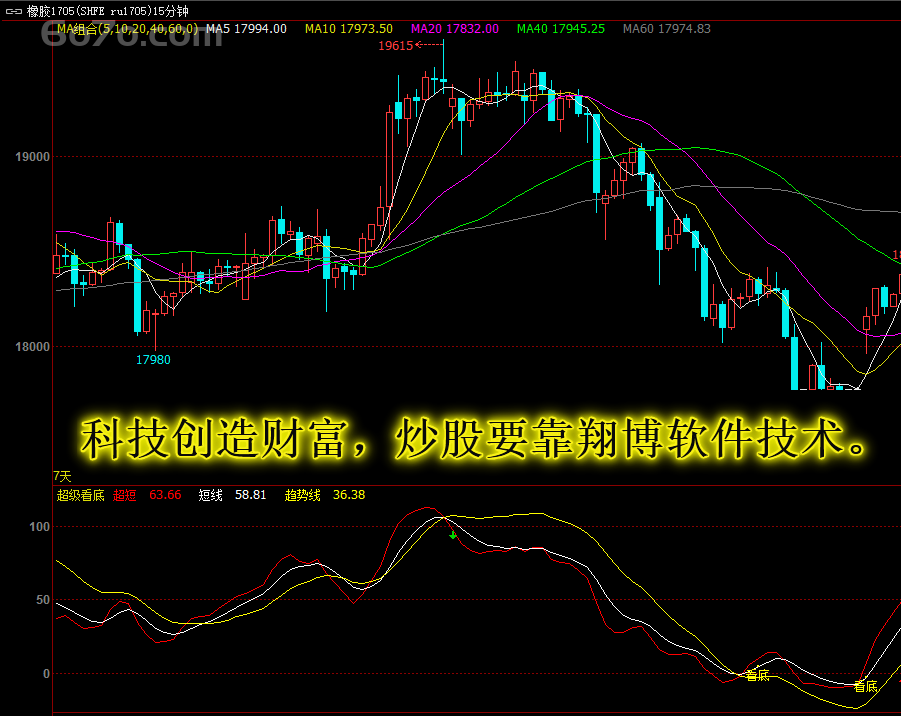Click the 100 level on indicator axis

pyautogui.click(x=40, y=527)
